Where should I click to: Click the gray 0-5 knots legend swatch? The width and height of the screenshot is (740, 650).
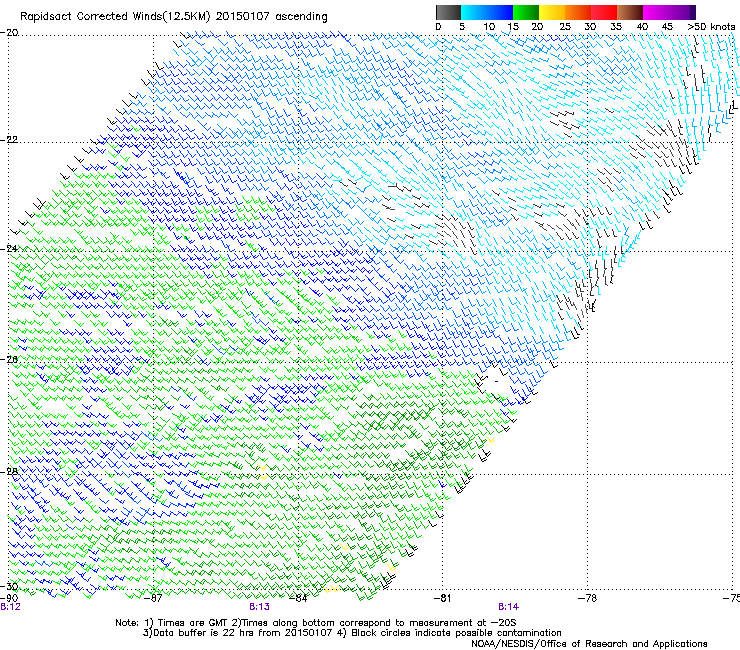pyautogui.click(x=448, y=12)
